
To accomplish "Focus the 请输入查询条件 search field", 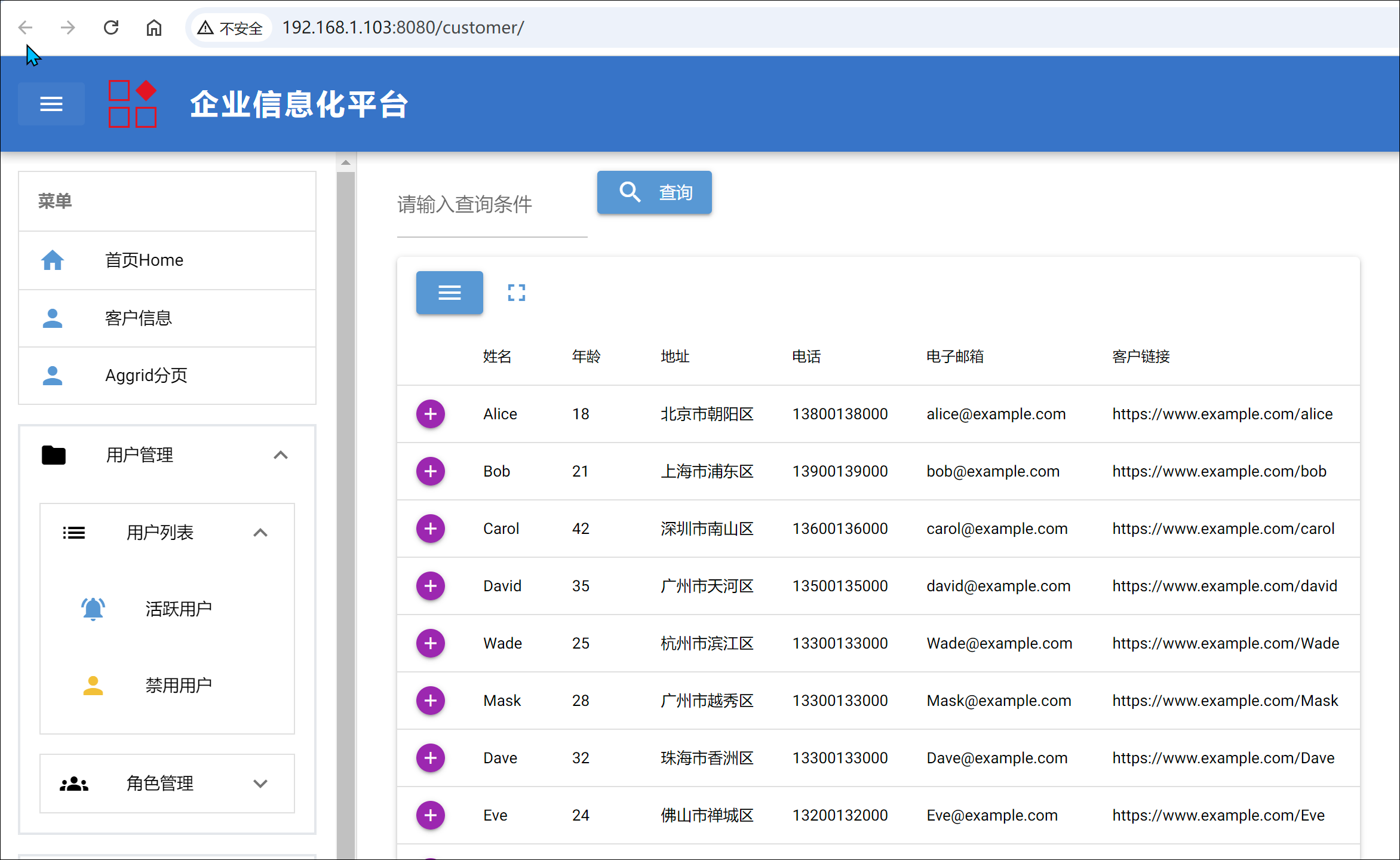I will point(491,205).
